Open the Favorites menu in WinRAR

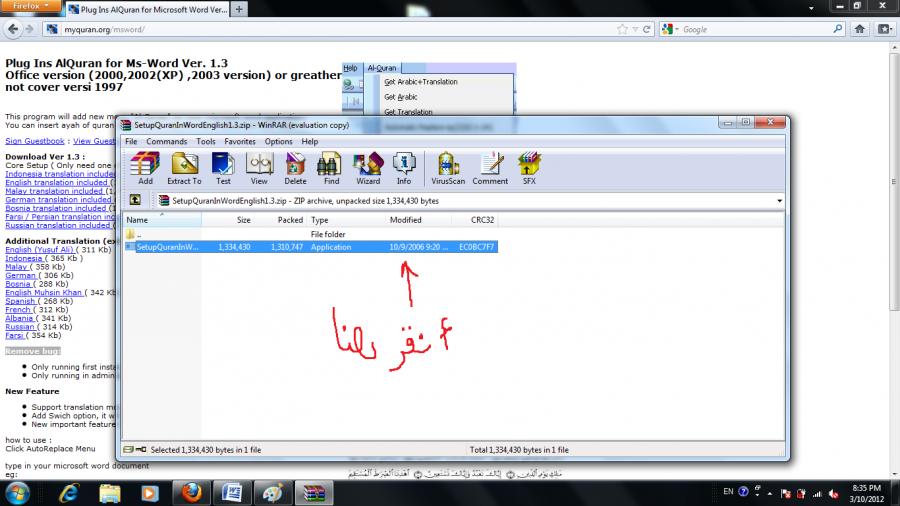pyautogui.click(x=240, y=141)
